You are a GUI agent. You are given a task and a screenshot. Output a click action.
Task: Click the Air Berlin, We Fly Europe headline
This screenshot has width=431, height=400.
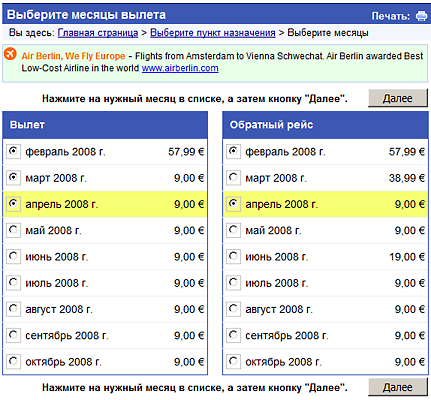tap(73, 56)
